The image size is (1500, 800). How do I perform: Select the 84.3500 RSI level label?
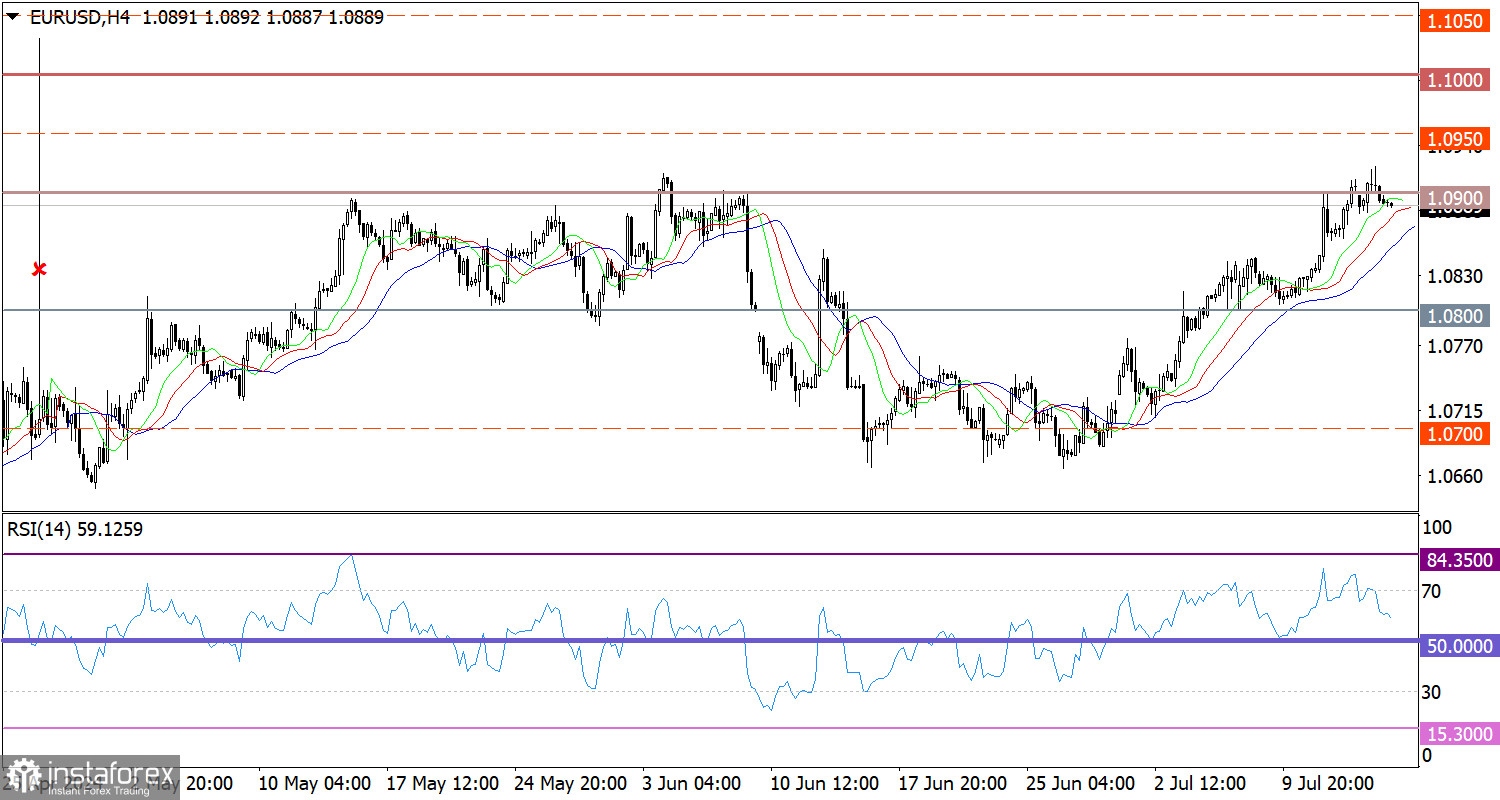tap(1458, 560)
